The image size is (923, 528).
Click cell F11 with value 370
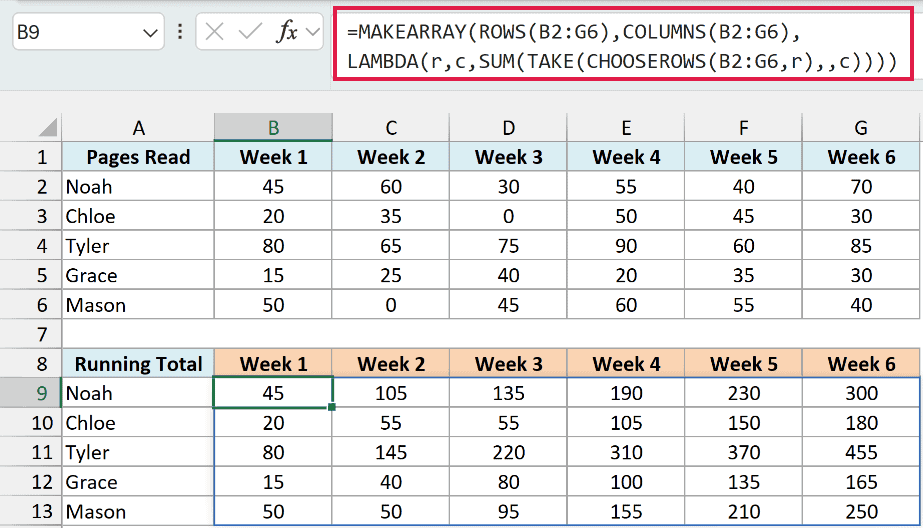tap(743, 452)
